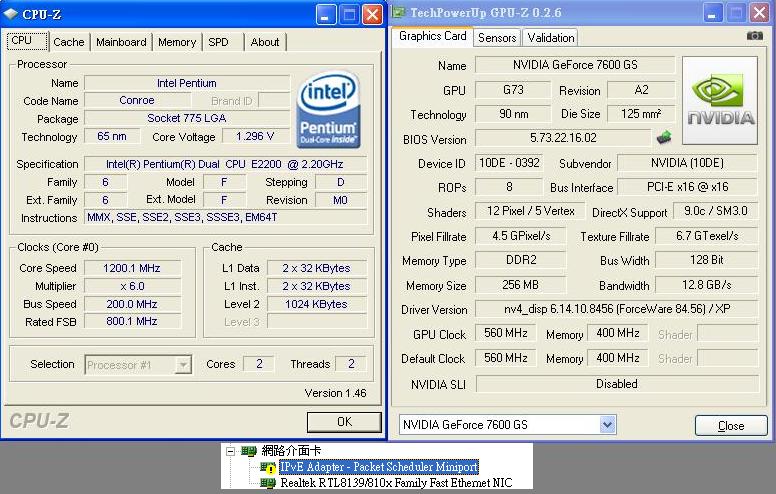This screenshot has width=776, height=494.
Task: Click the Close button in GPU-Z
Action: 731,425
